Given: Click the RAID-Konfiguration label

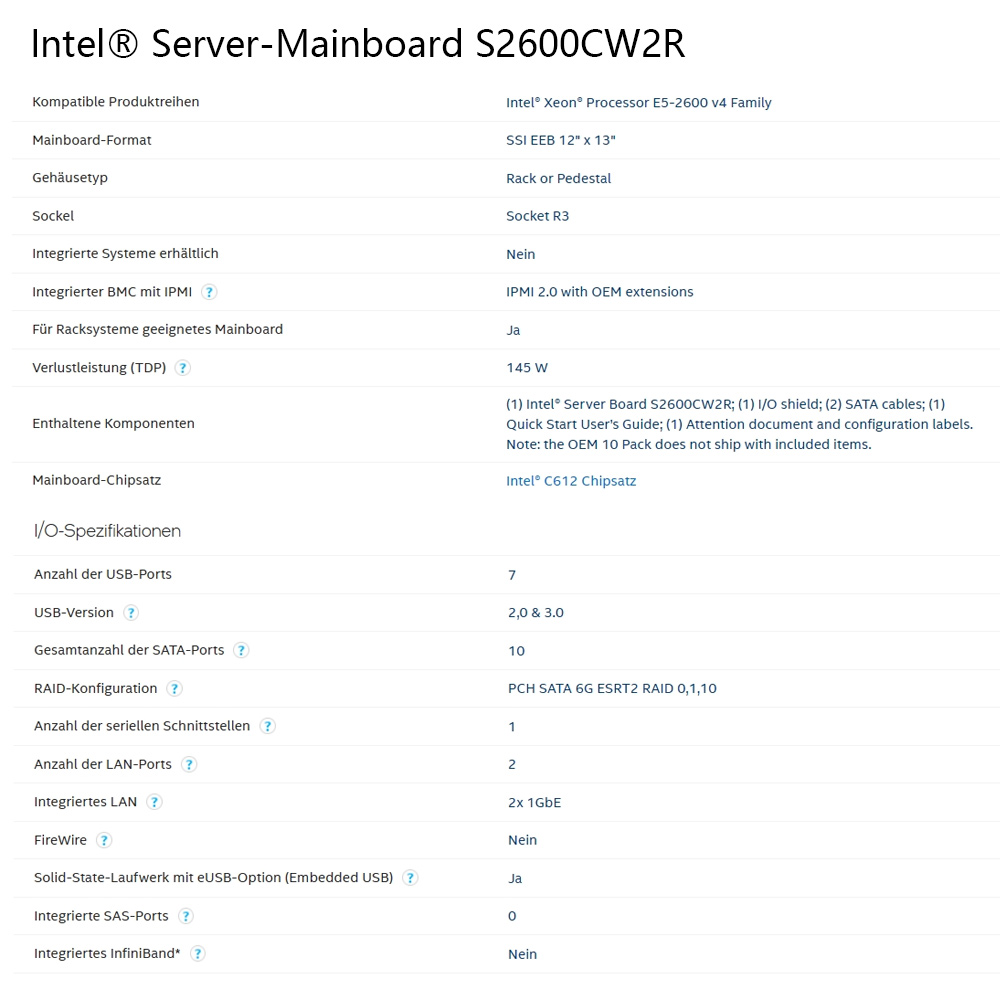Looking at the screenshot, I should tap(96, 689).
